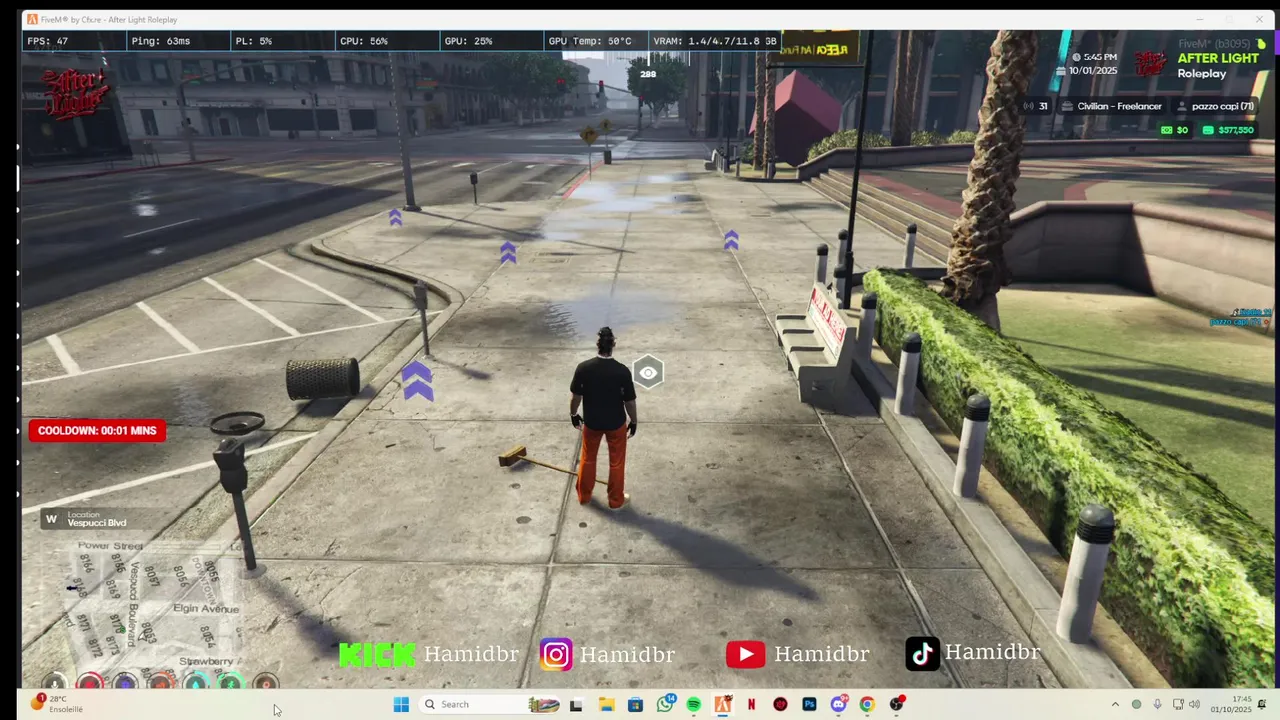Click the Vespucci Blvd location label

coord(97,523)
